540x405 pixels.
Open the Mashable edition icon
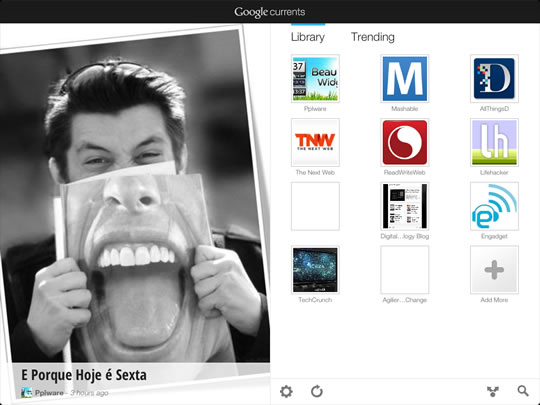(405, 79)
